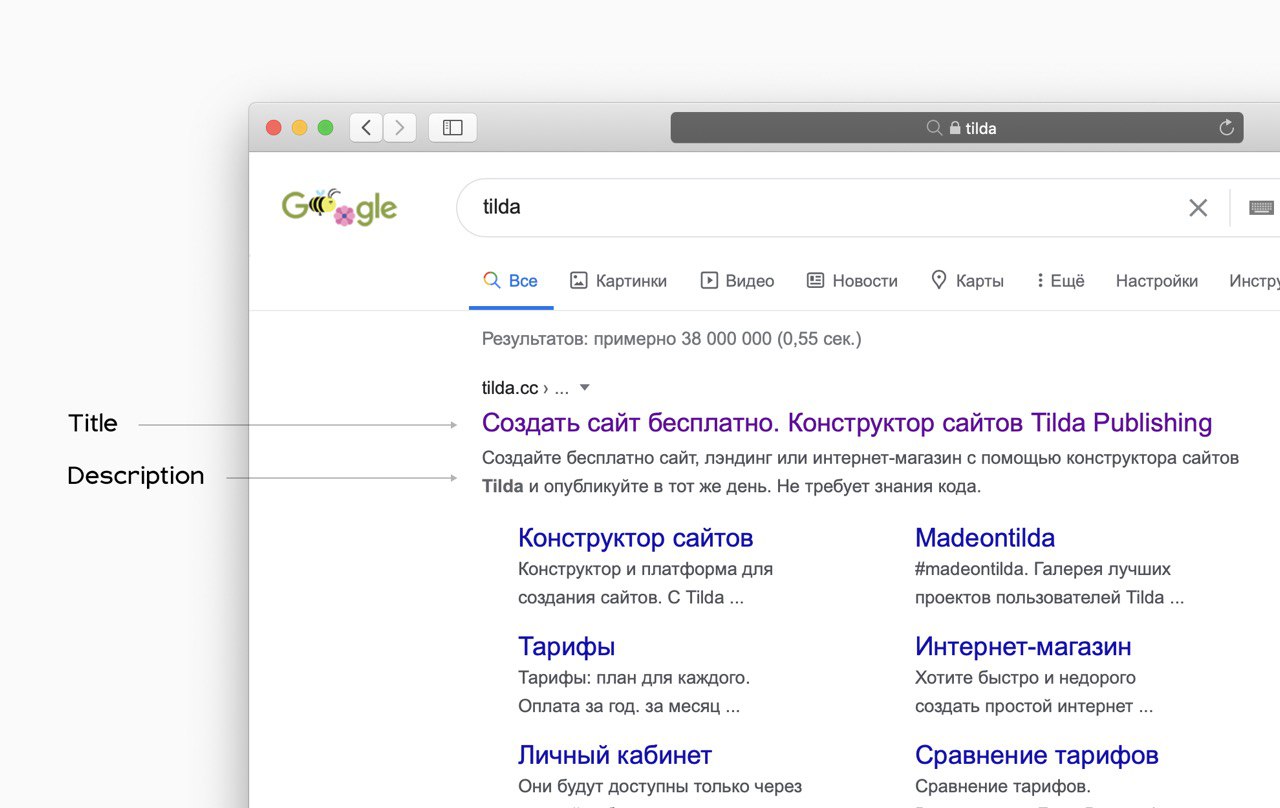Viewport: 1280px width, 808px height.
Task: Open the Создать сайт бесплатно result title
Action: 846,423
